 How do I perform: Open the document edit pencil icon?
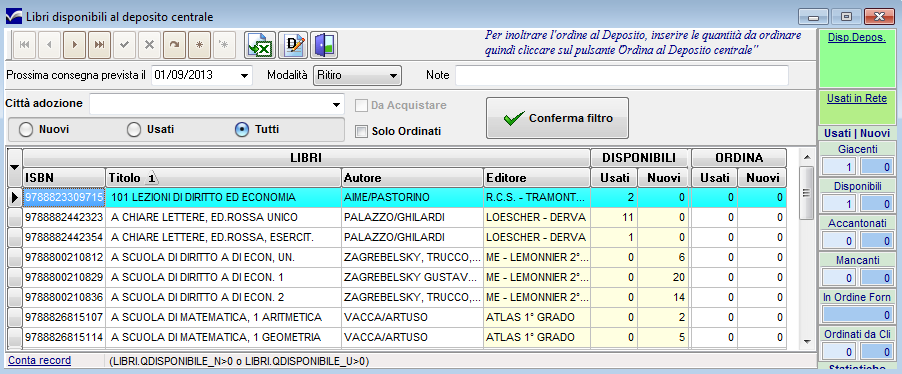click(x=293, y=45)
